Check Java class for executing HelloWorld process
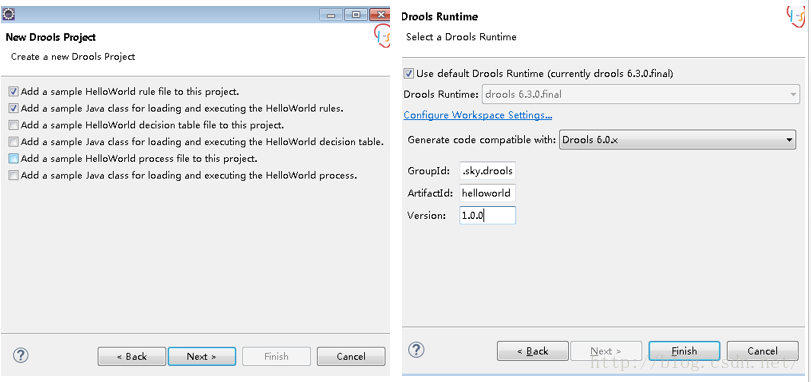The height and width of the screenshot is (382, 811). pyautogui.click(x=13, y=175)
